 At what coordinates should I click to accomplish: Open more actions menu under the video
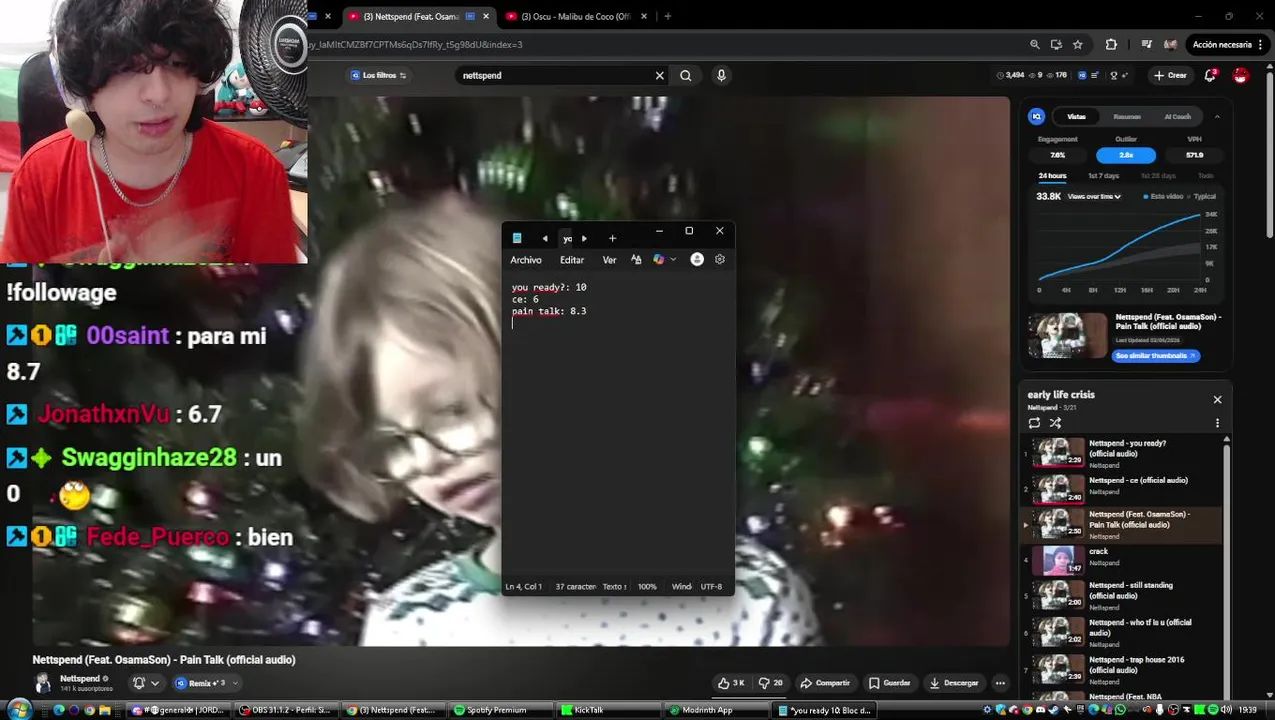1000,683
